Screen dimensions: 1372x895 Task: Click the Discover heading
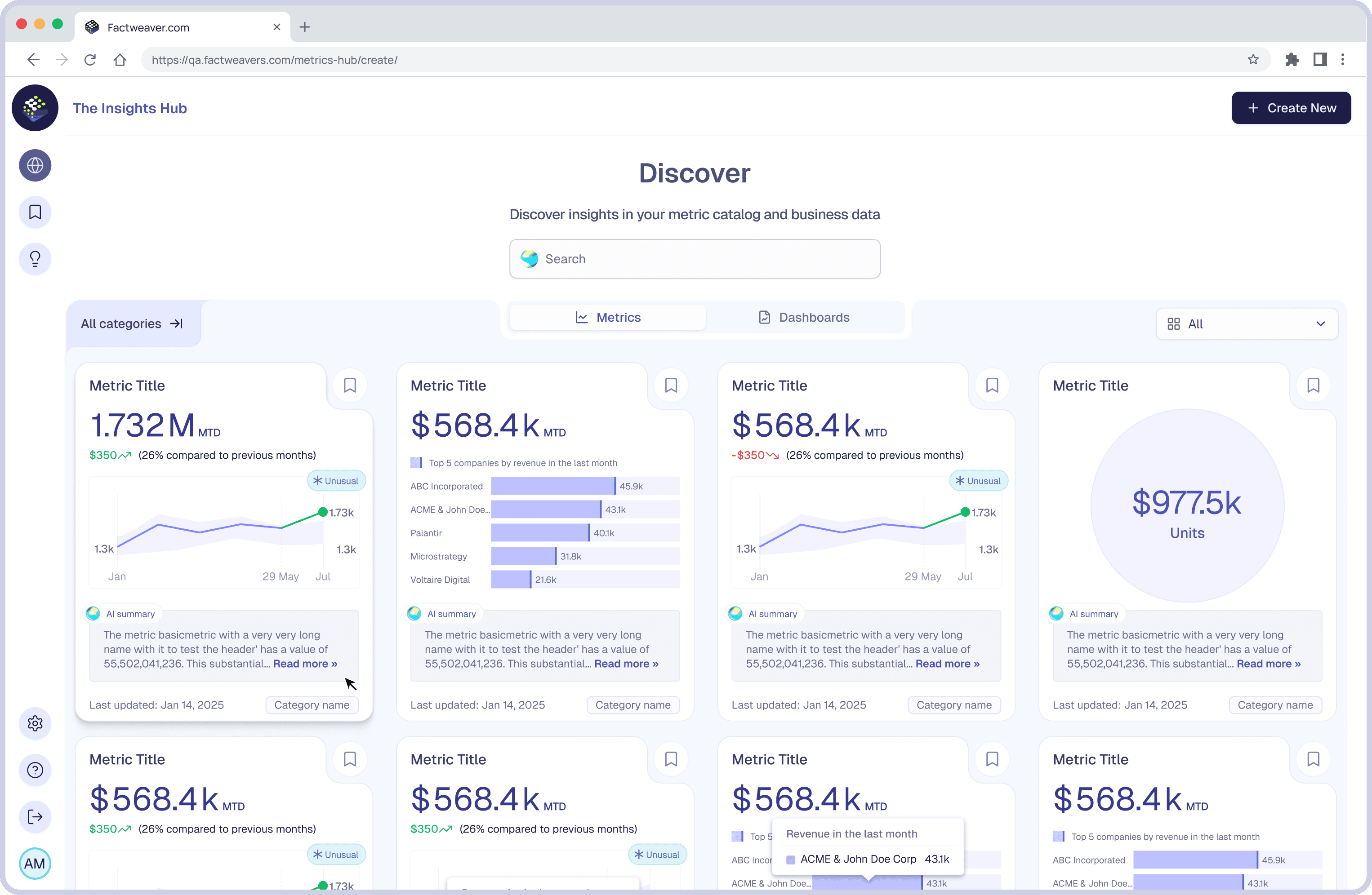pyautogui.click(x=695, y=173)
